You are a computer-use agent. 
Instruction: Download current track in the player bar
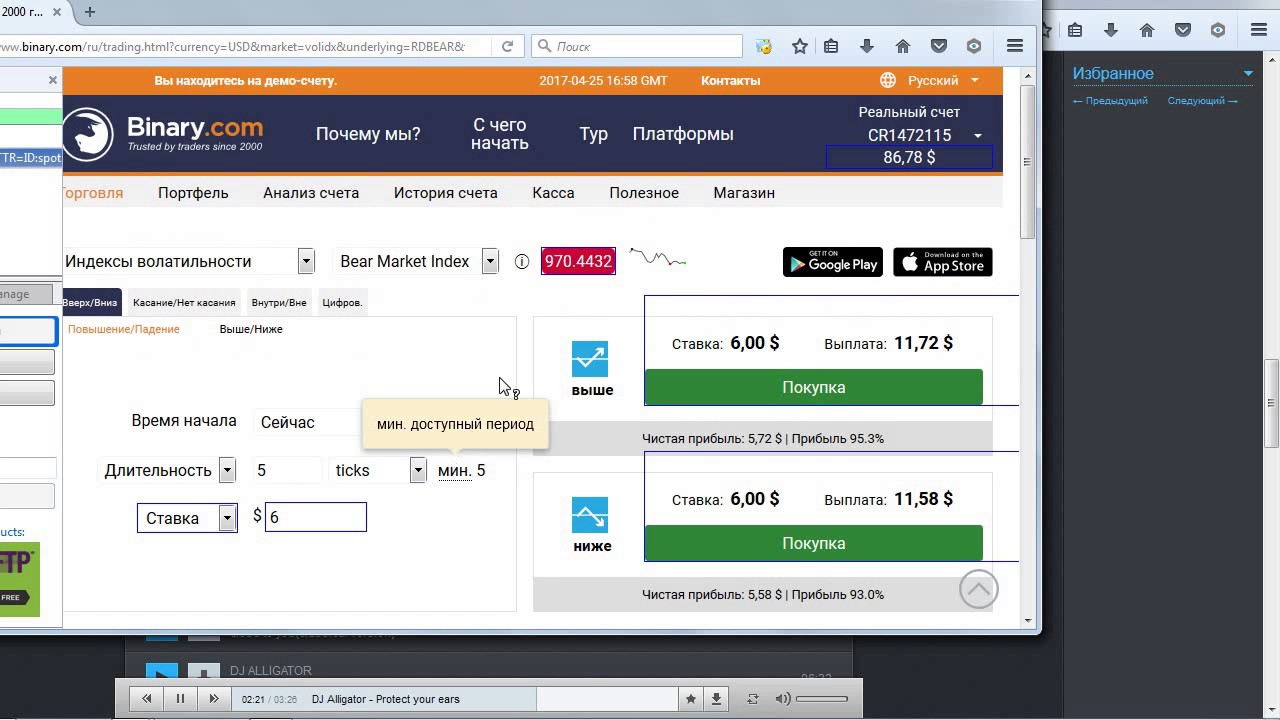(716, 699)
